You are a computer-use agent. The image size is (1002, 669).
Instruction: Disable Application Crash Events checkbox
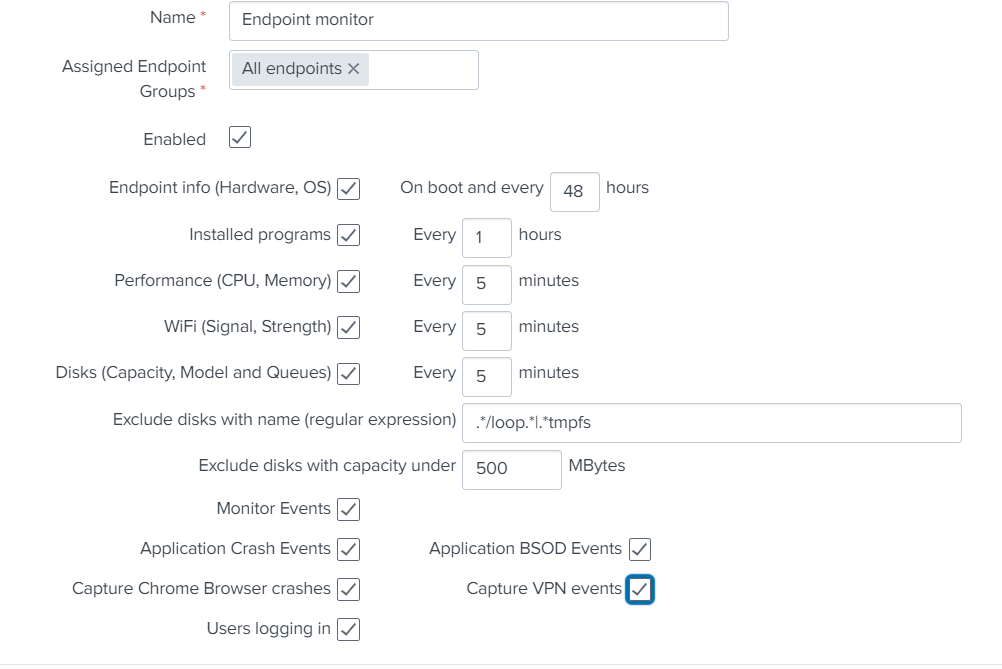tap(348, 549)
